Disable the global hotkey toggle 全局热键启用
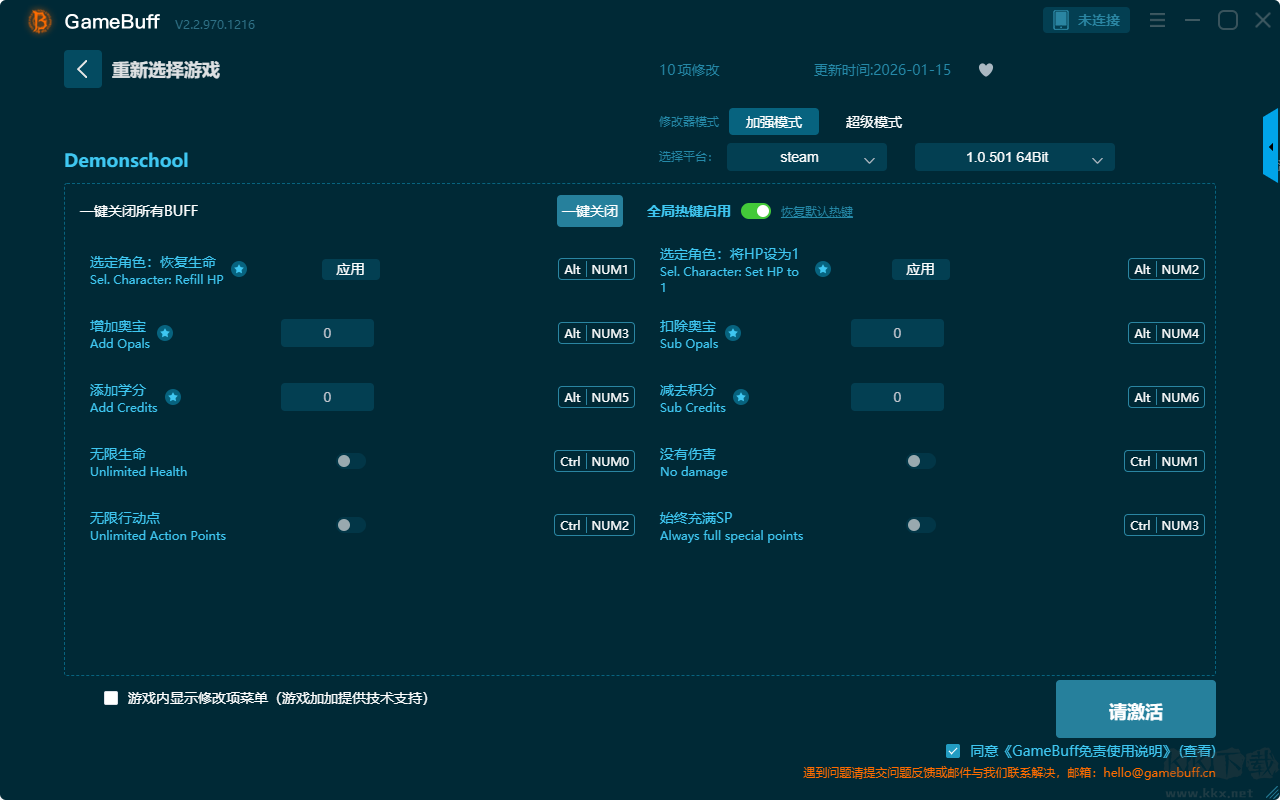 click(756, 211)
